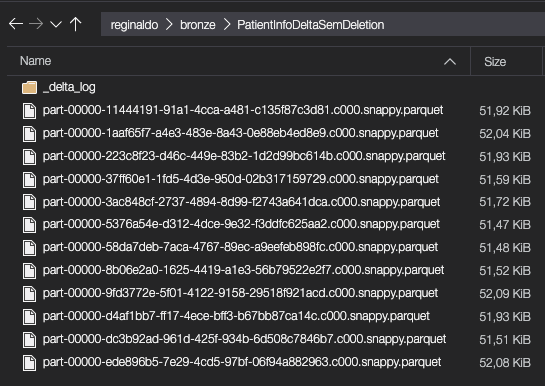The width and height of the screenshot is (545, 386).
Task: Select file name part-00000-11444191-91a1-4cca parquet
Action: tap(243, 110)
